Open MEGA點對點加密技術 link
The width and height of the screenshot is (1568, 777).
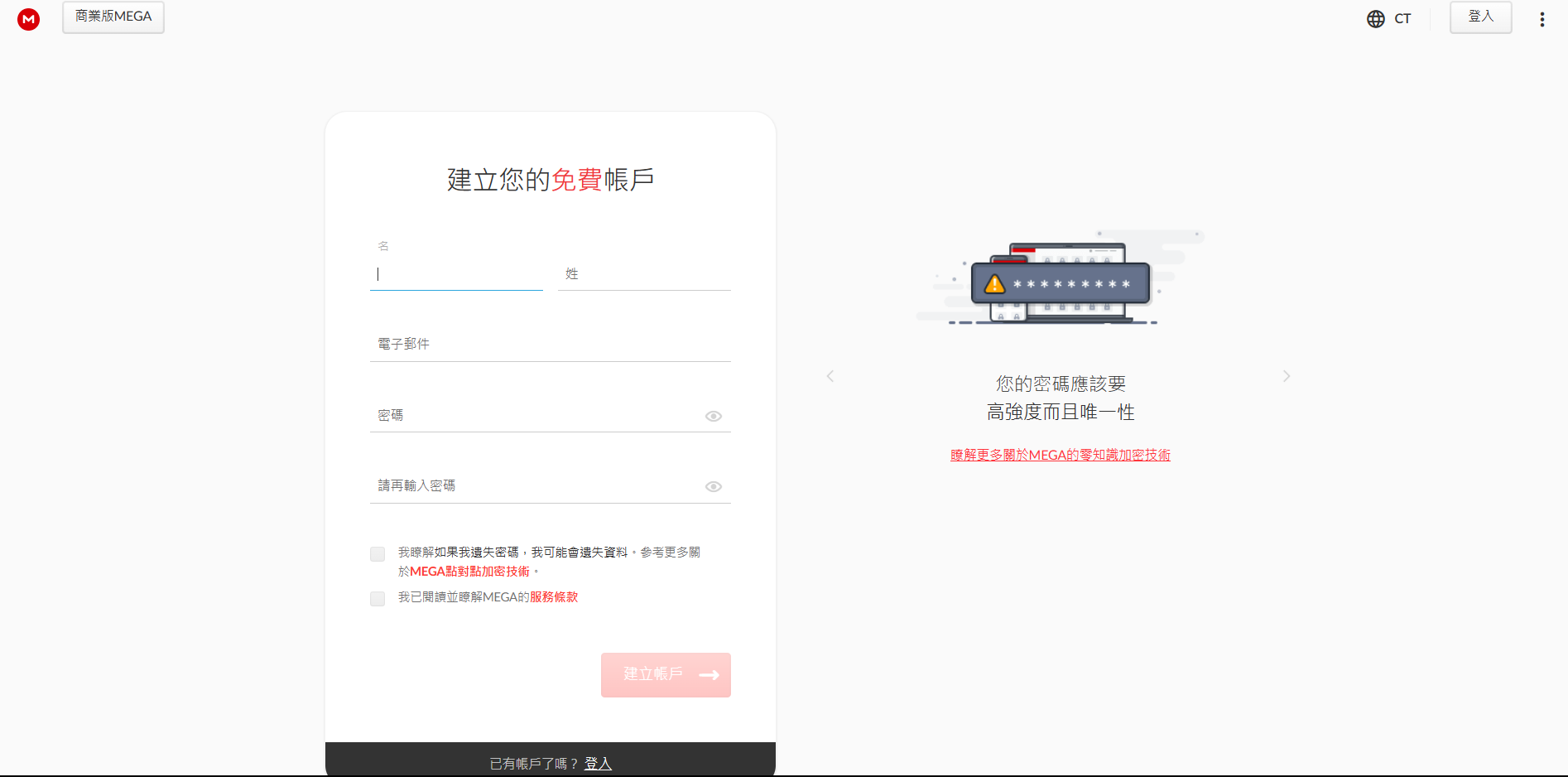tap(469, 572)
